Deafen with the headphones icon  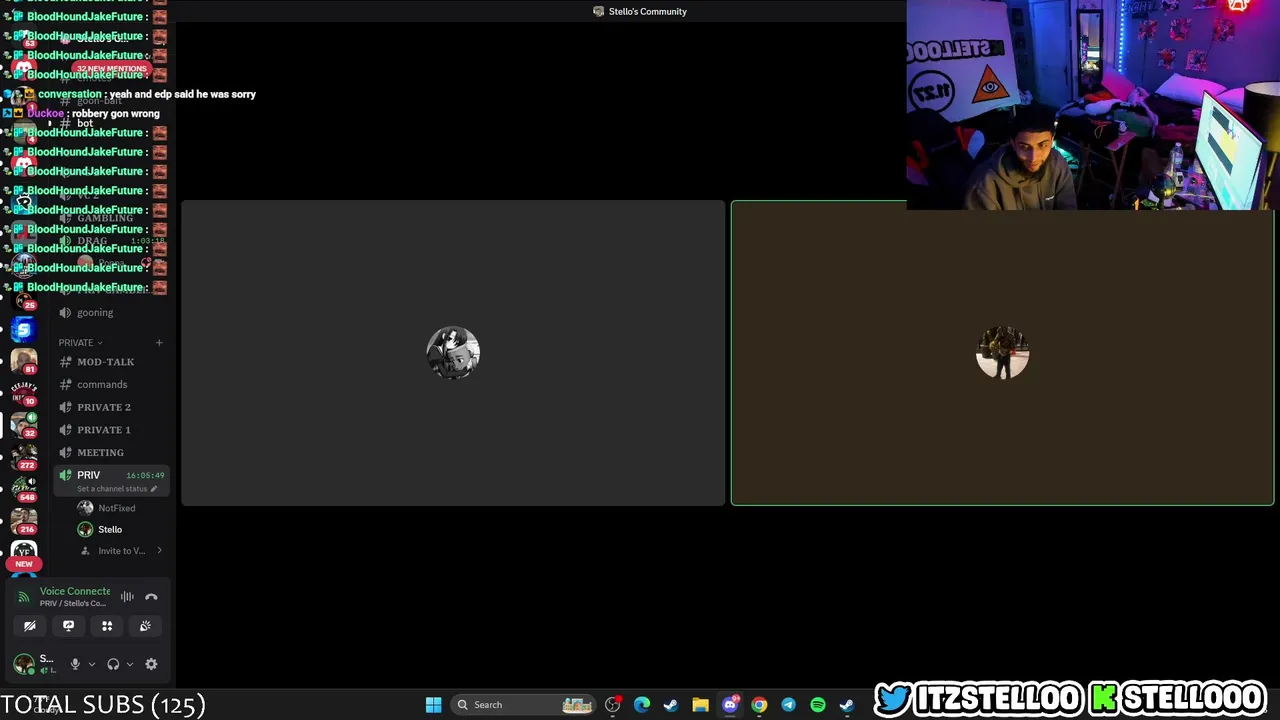click(113, 664)
